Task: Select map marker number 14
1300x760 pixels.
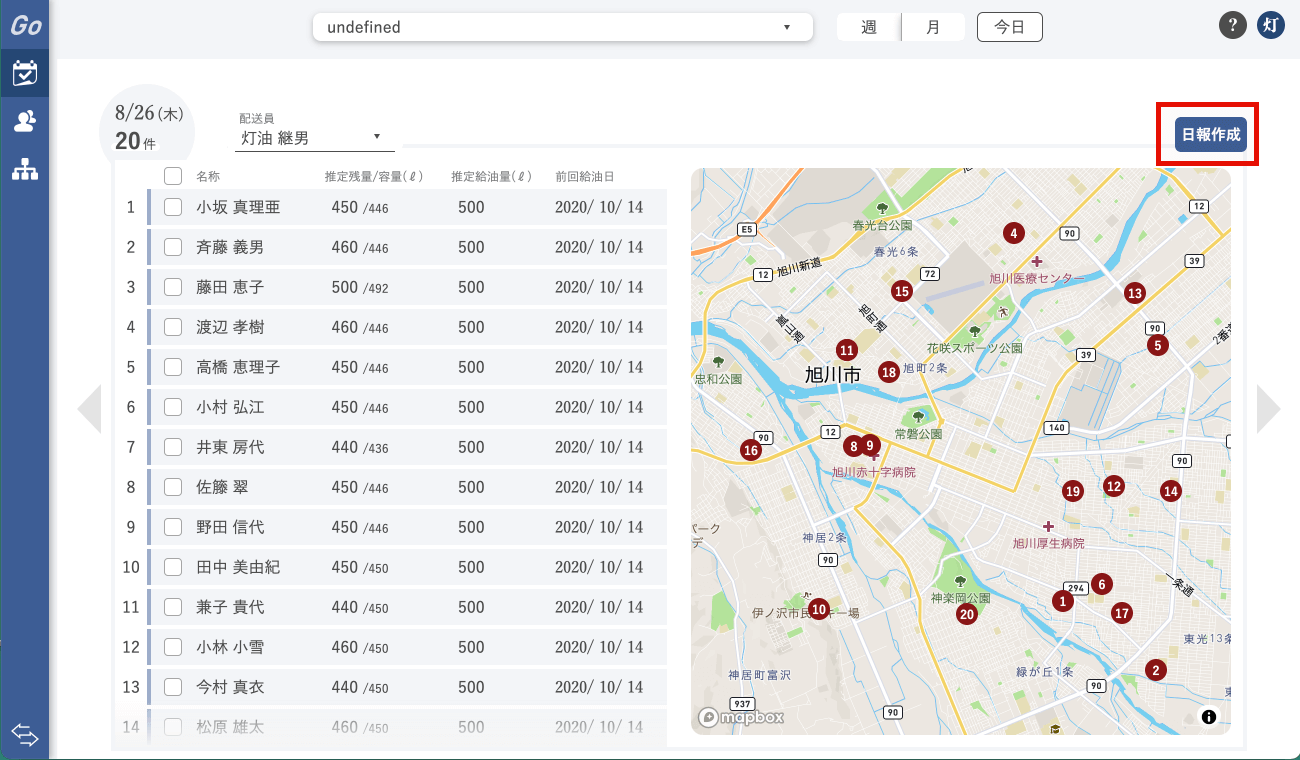Action: (1171, 491)
